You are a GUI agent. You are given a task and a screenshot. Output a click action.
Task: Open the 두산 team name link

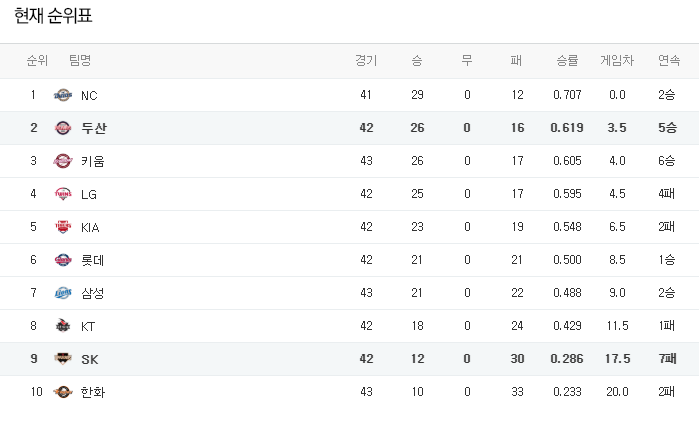pyautogui.click(x=94, y=128)
